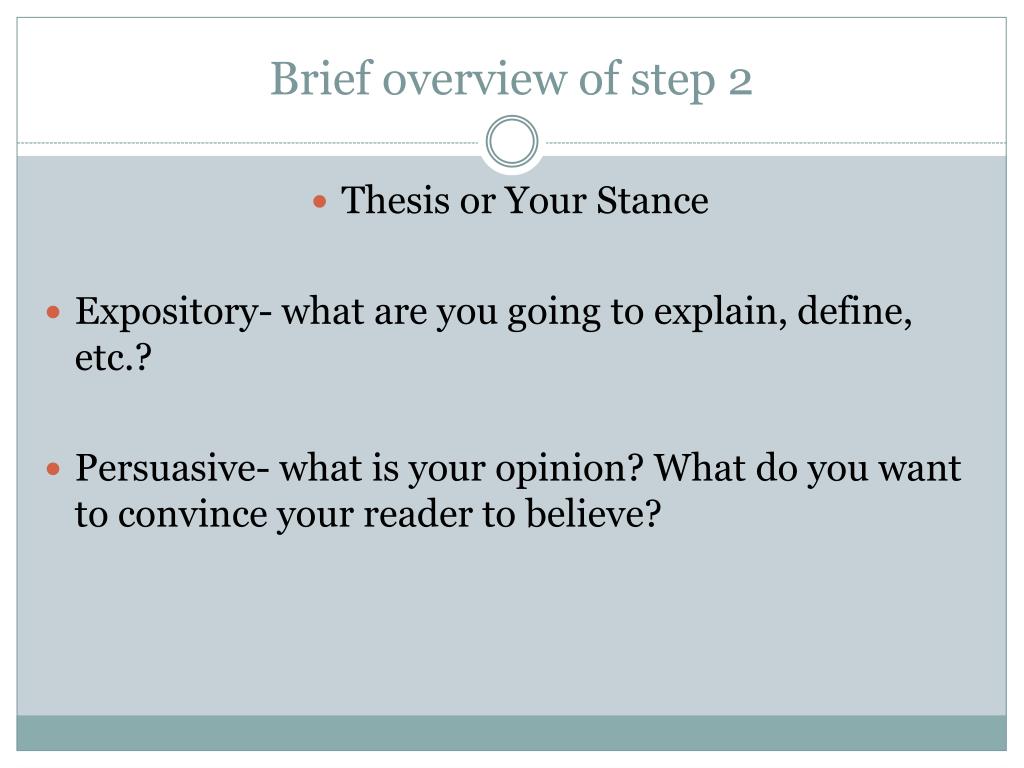Click the dotted divider line right of the circle
Image resolution: width=1024 pixels, height=768 pixels.
[x=776, y=142]
